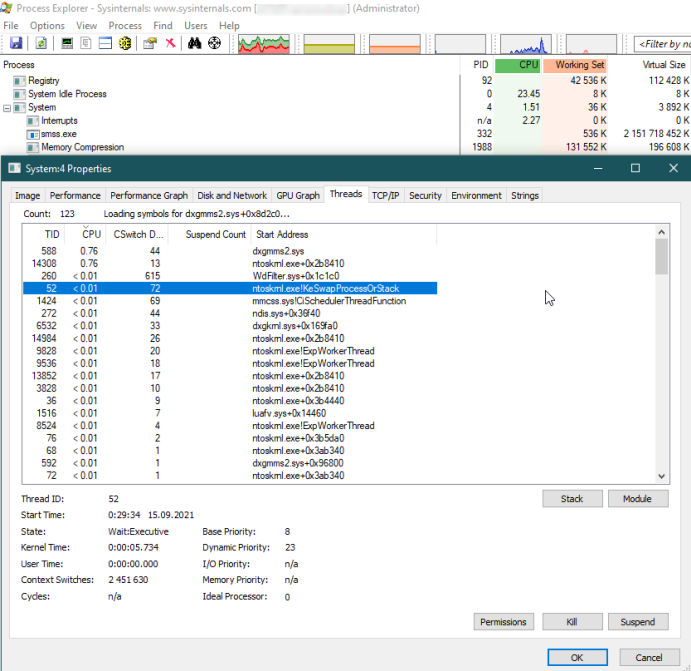The width and height of the screenshot is (691, 671).
Task: Click the Permissions button
Action: point(503,622)
